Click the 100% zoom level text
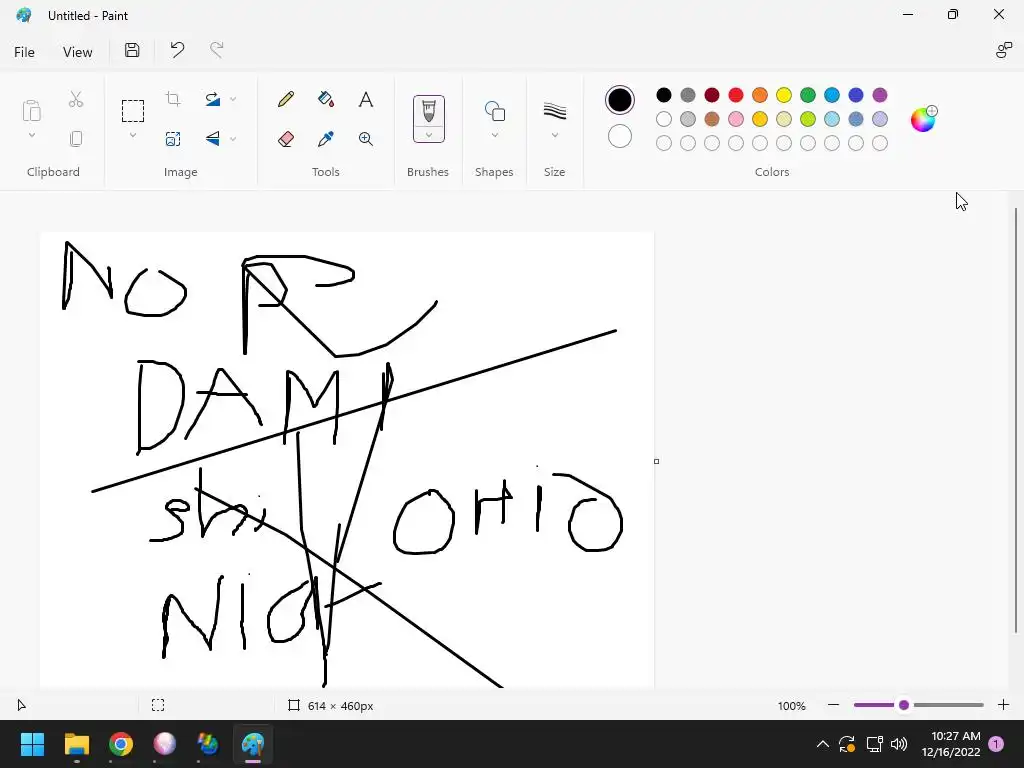 tap(792, 705)
